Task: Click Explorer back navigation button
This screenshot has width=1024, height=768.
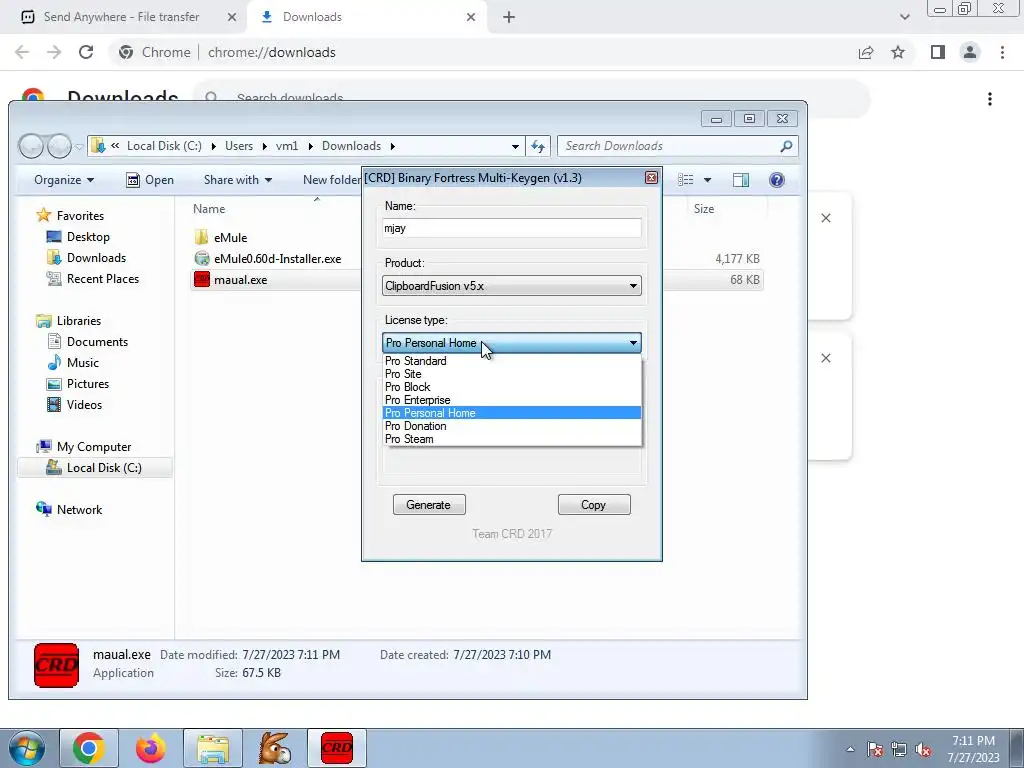Action: [31, 146]
